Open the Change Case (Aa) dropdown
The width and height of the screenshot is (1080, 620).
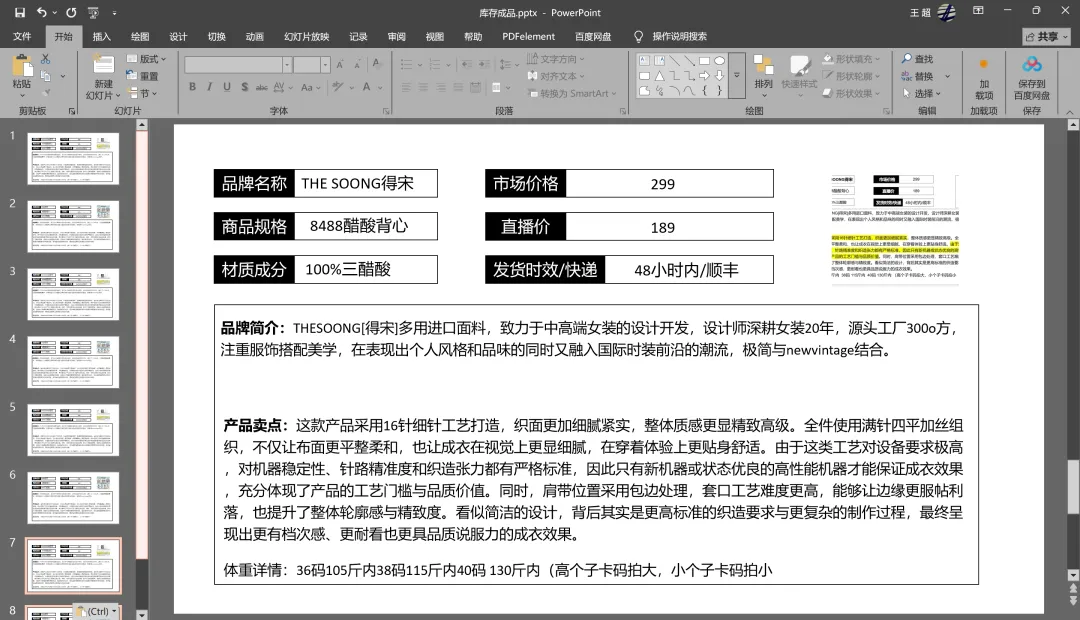(311, 87)
